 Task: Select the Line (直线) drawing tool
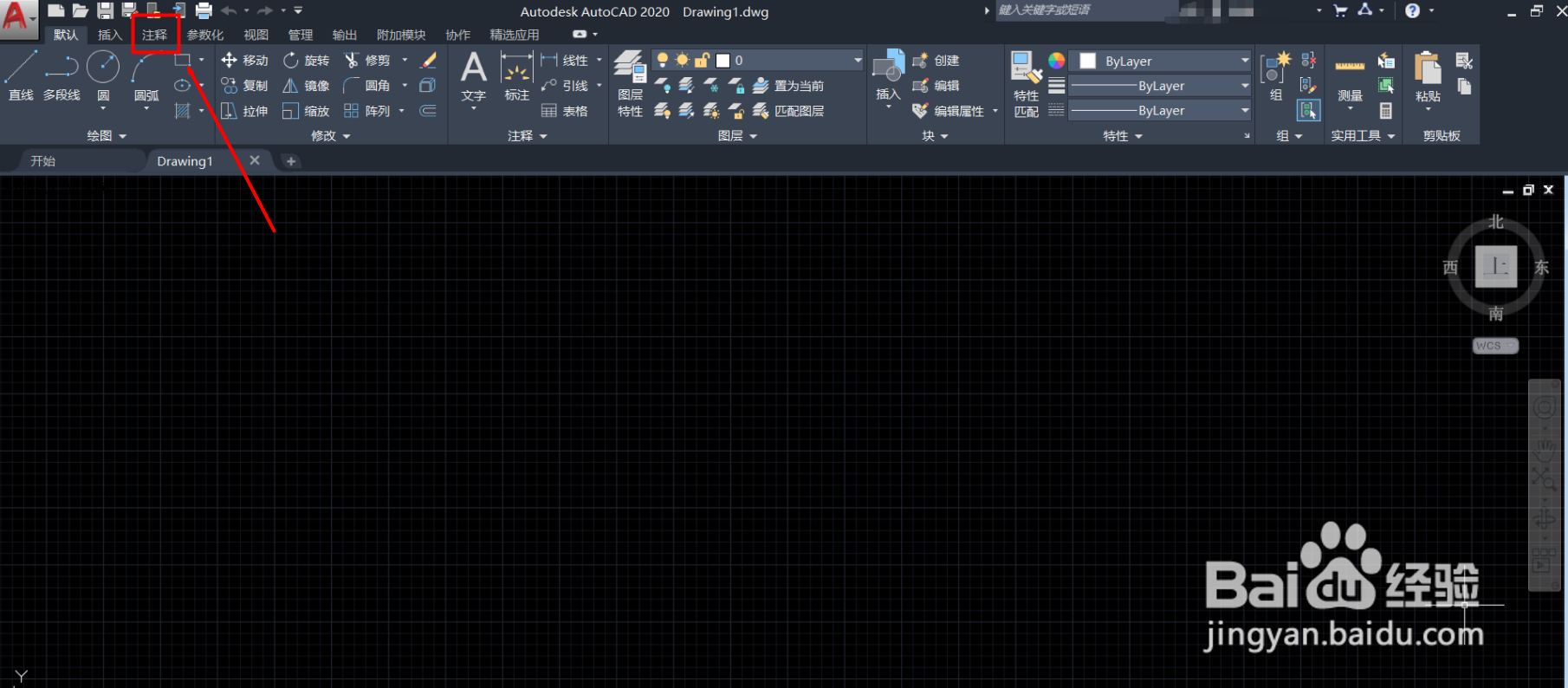click(x=21, y=75)
